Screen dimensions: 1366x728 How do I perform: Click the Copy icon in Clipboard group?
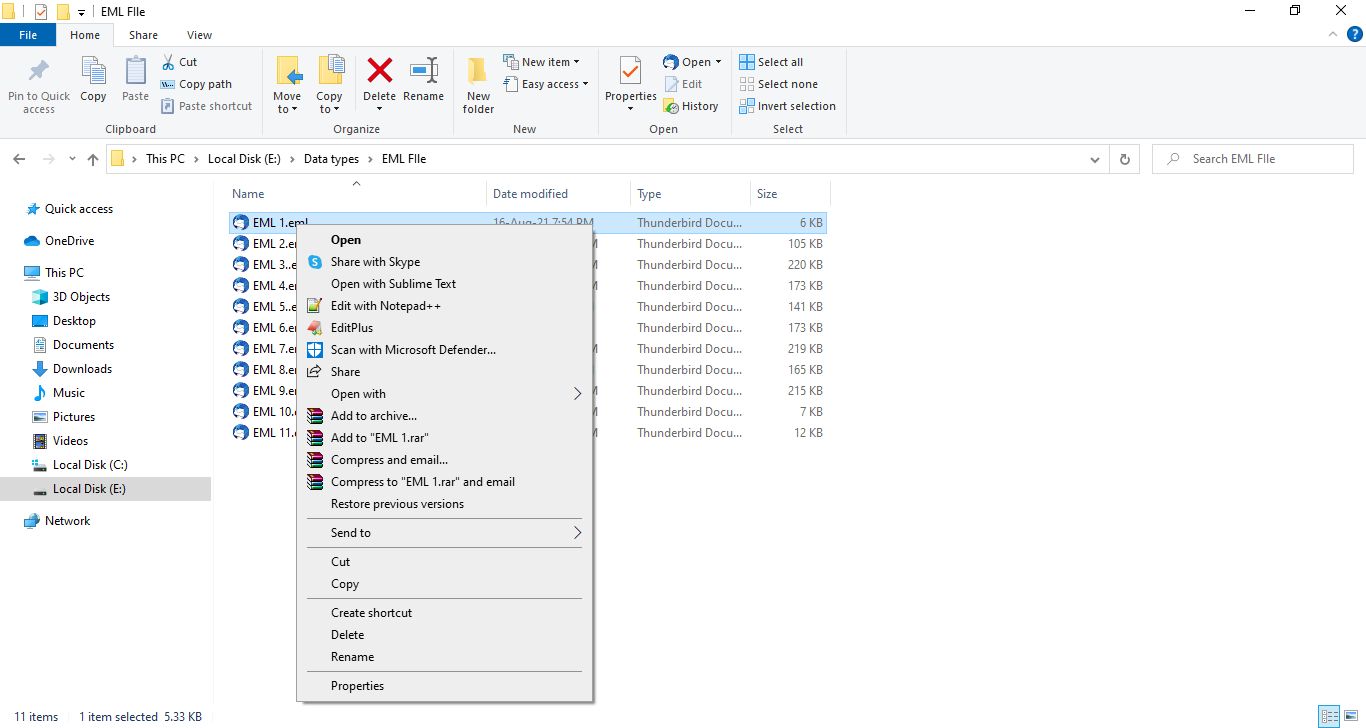93,72
